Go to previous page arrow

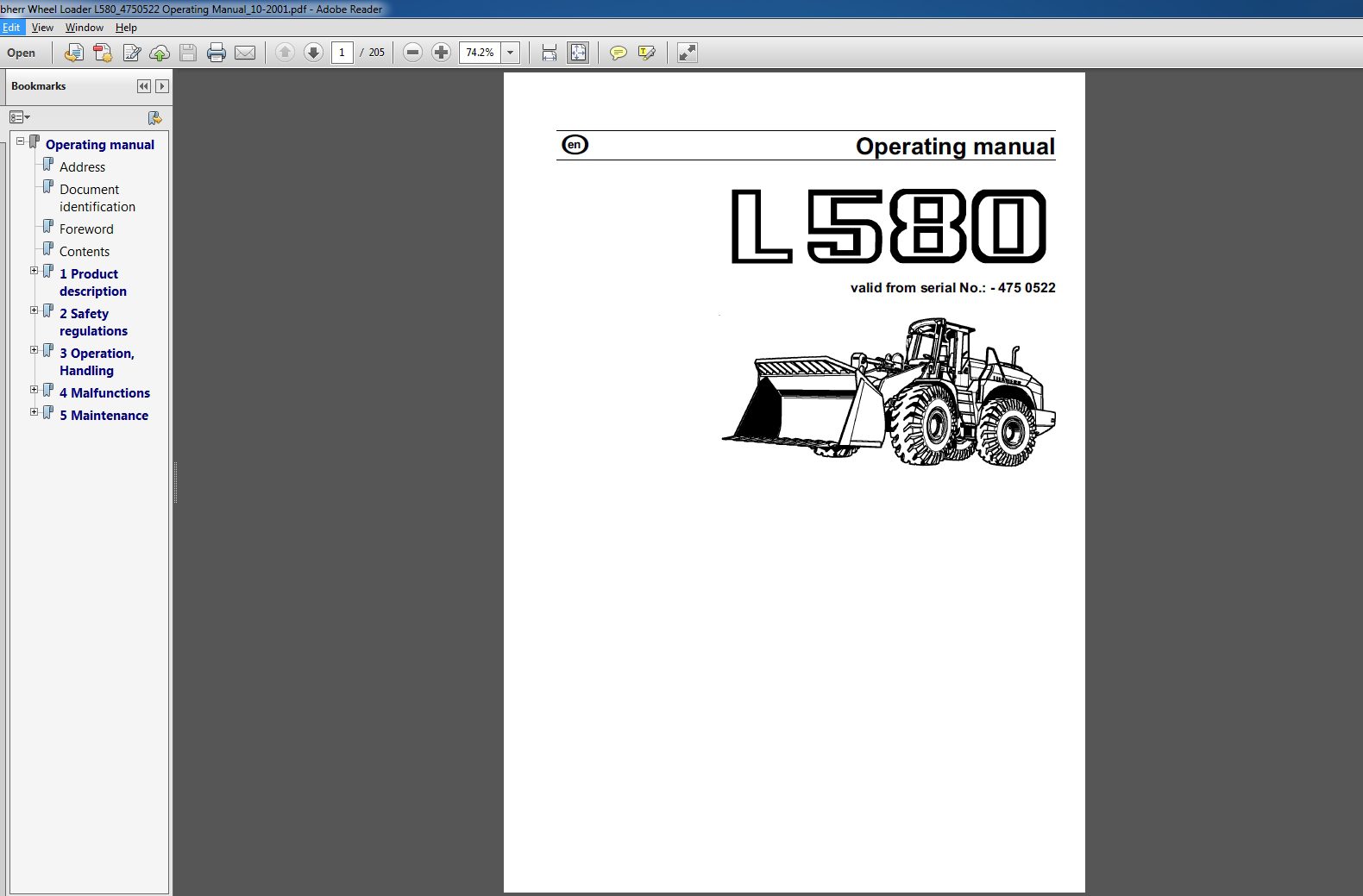285,53
